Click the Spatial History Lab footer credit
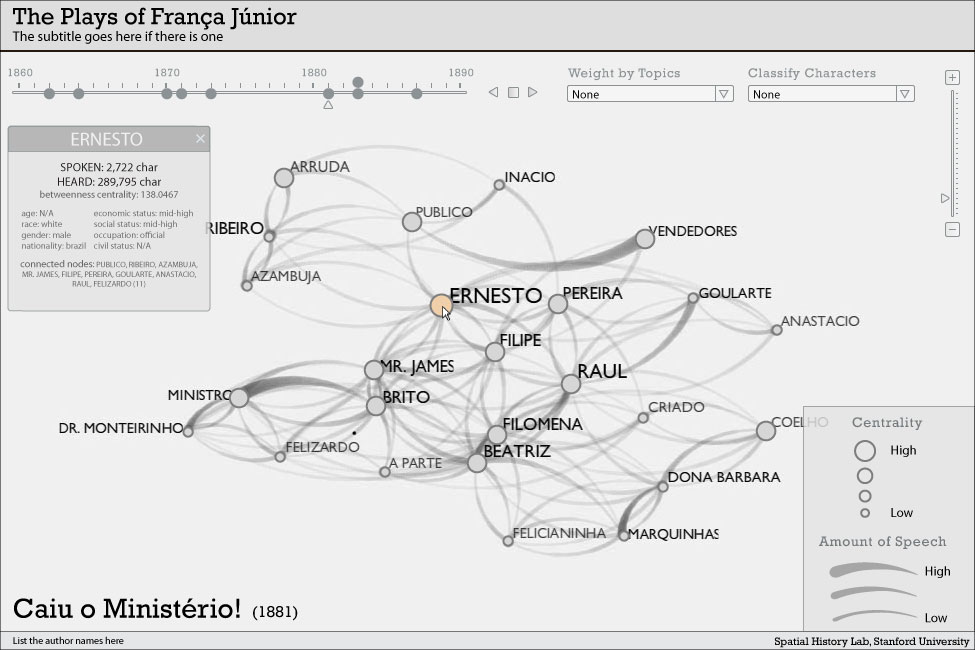 click(871, 641)
